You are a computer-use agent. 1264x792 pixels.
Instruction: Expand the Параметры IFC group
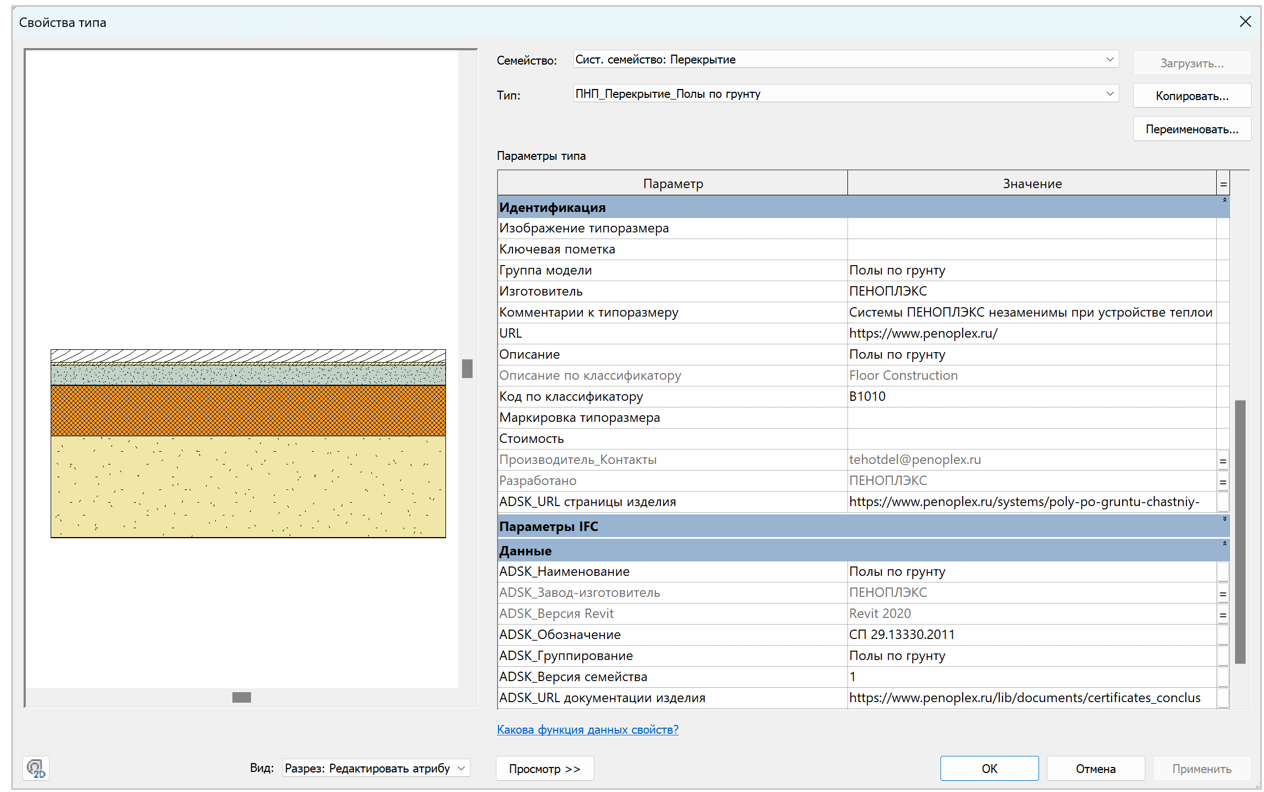click(1224, 521)
